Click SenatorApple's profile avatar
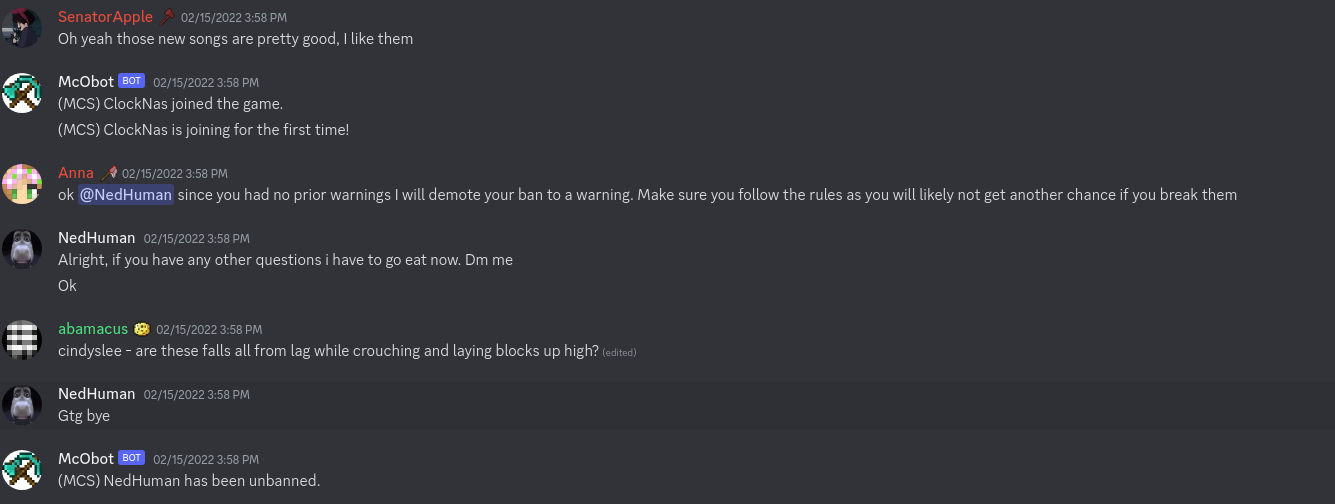 click(22, 28)
